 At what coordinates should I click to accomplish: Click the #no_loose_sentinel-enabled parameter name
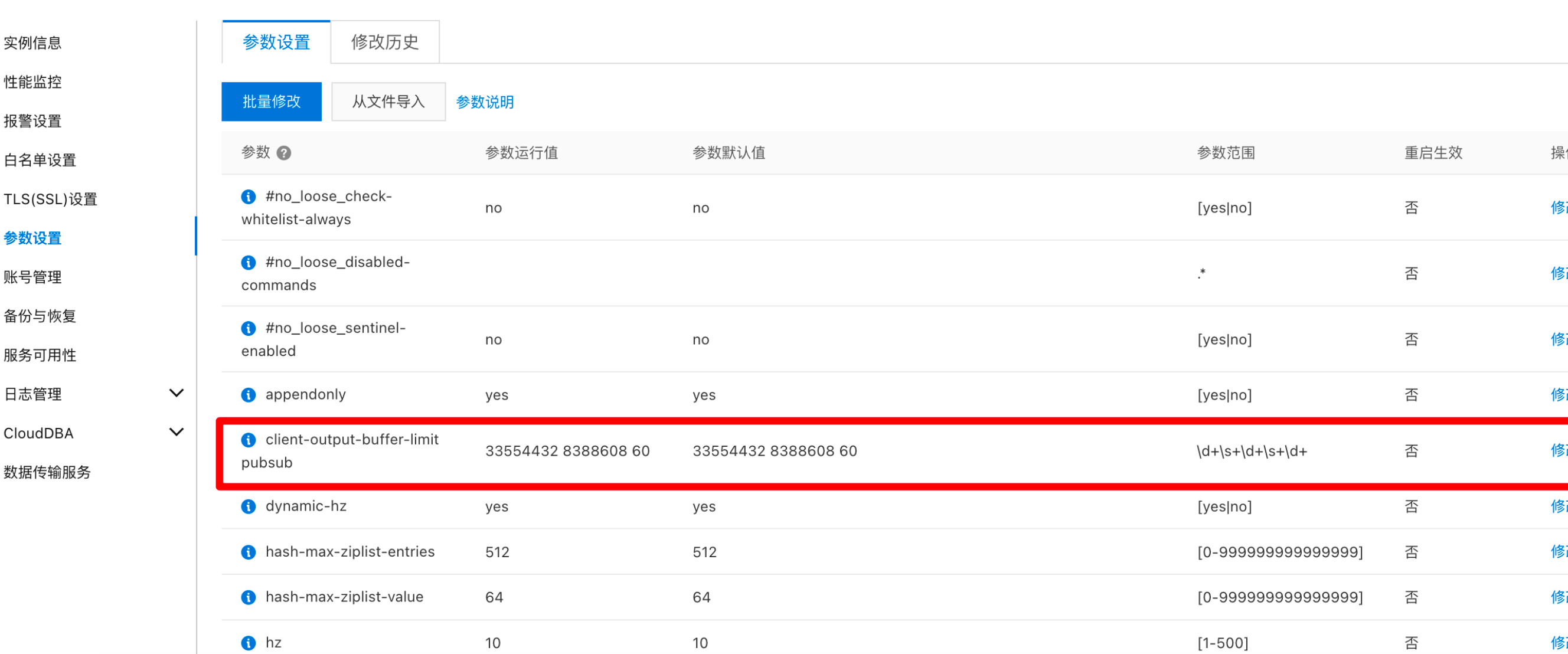(x=323, y=339)
